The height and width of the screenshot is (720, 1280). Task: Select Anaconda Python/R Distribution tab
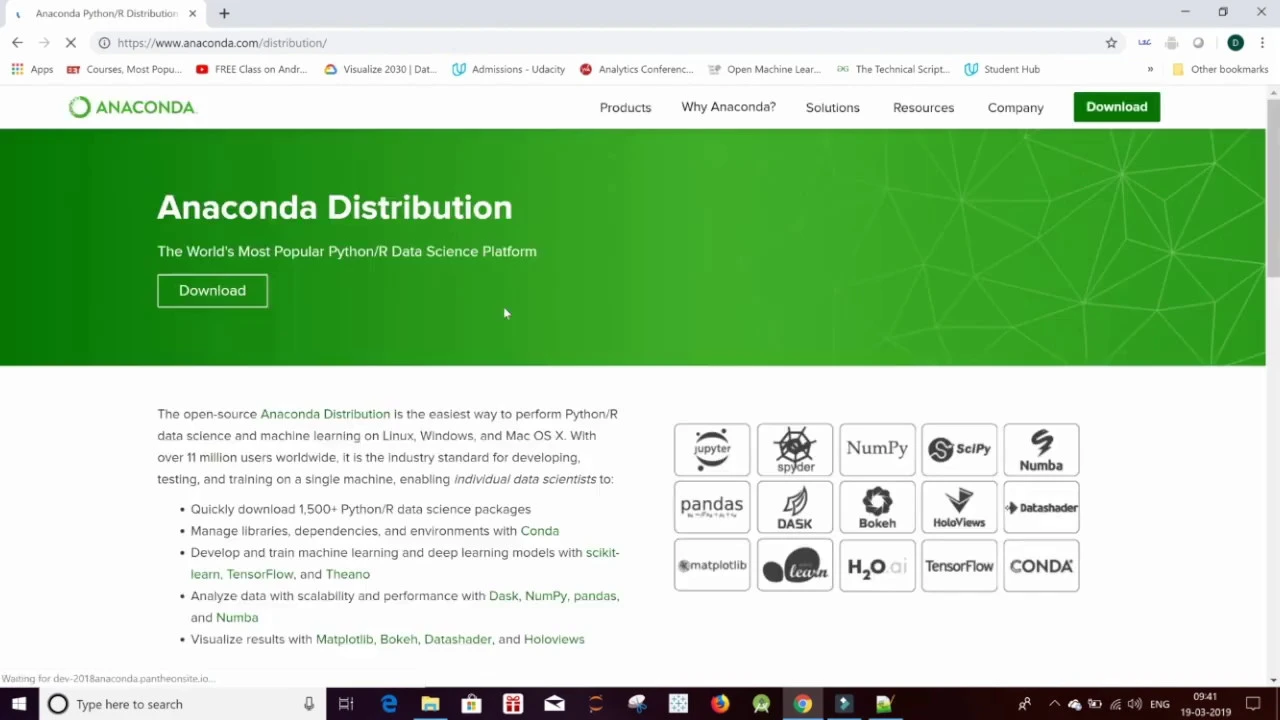[105, 13]
